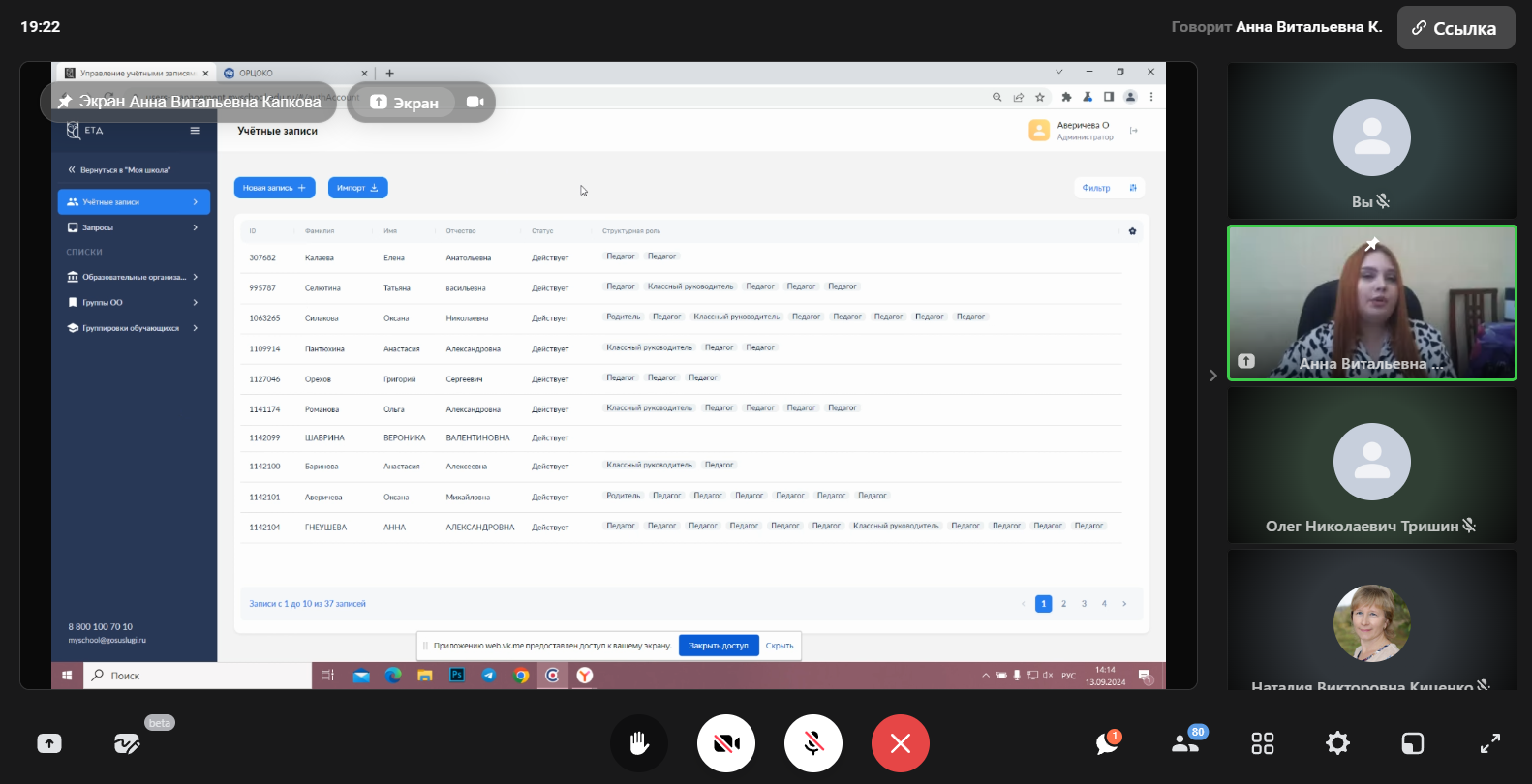Unmute the microphone

pos(812,743)
